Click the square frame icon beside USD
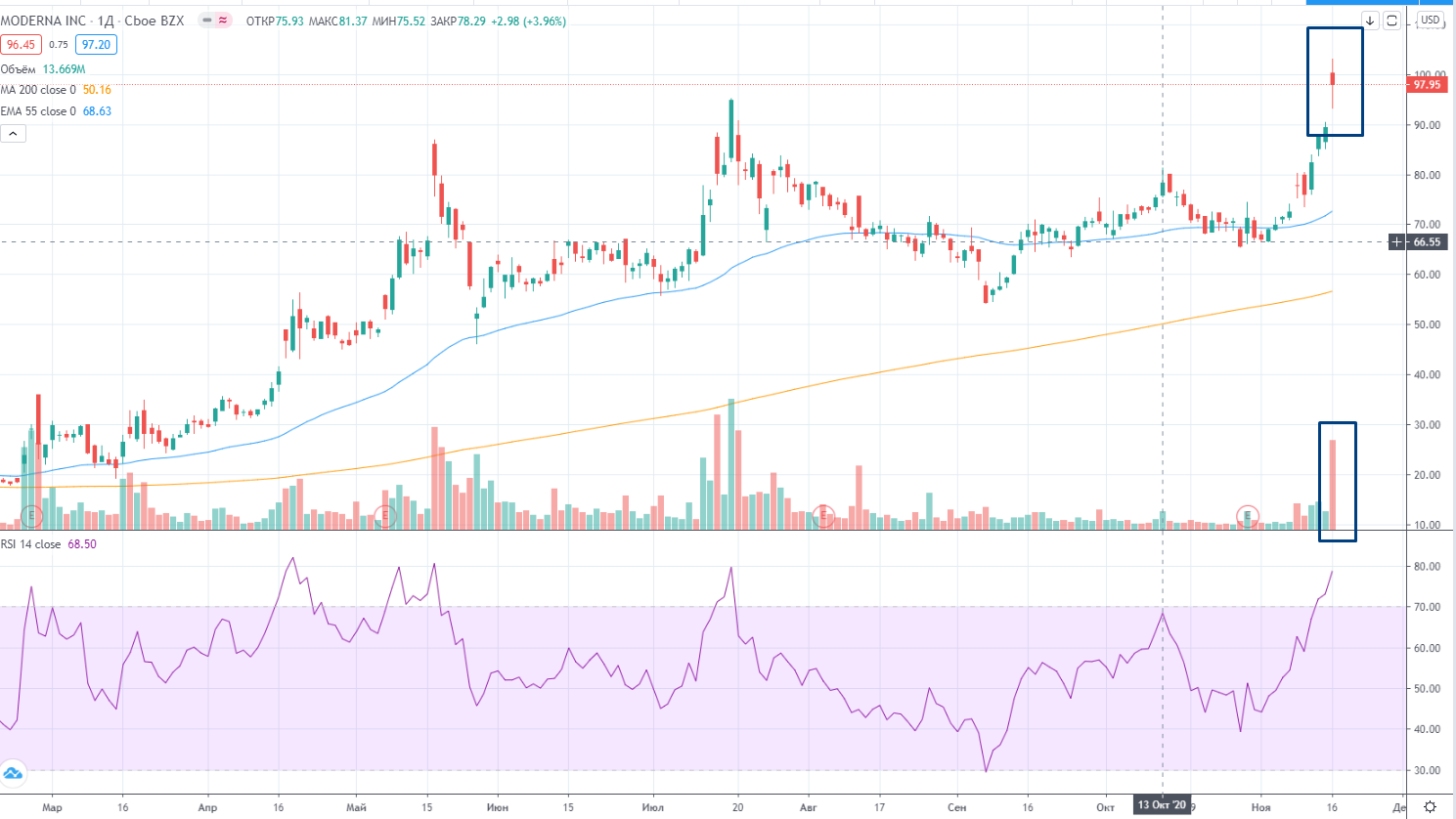This screenshot has height=819, width=1456. [x=1391, y=21]
